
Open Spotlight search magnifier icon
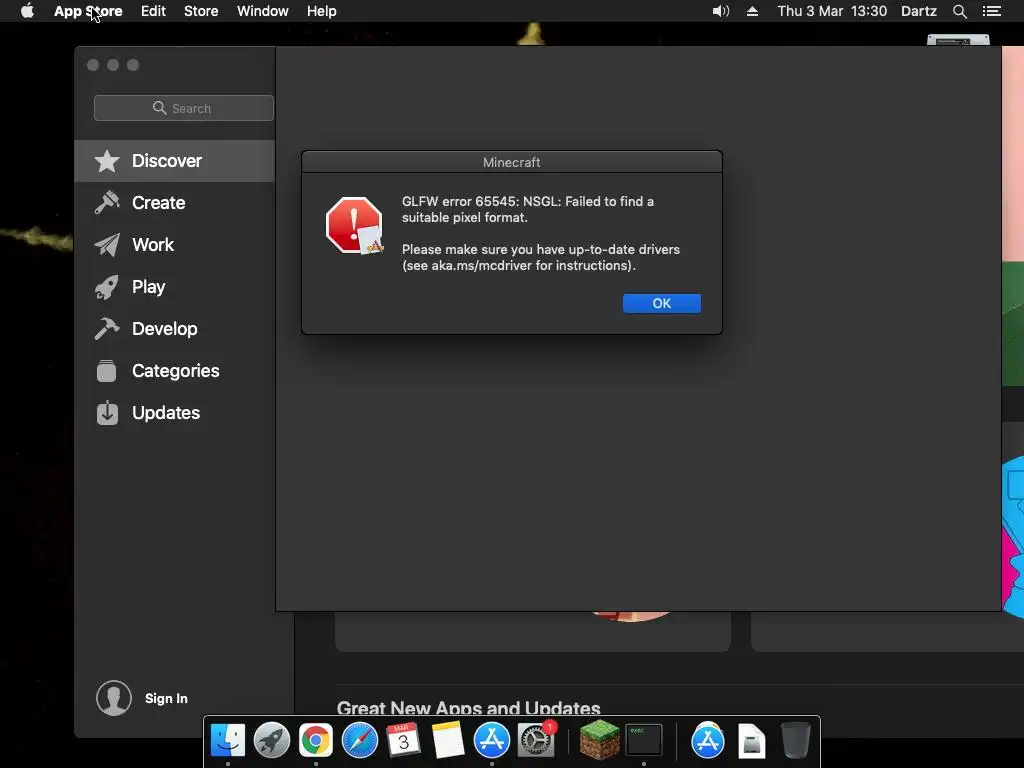(x=959, y=11)
